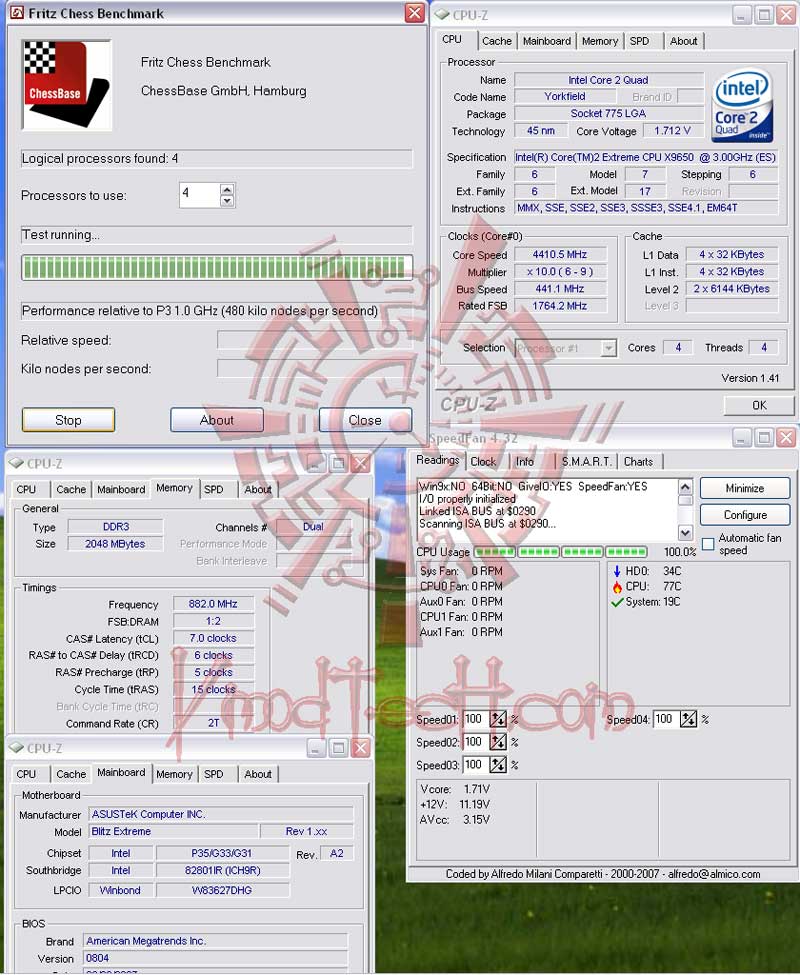
Task: Click About button in Fritz Chess Benchmark
Action: (x=217, y=420)
